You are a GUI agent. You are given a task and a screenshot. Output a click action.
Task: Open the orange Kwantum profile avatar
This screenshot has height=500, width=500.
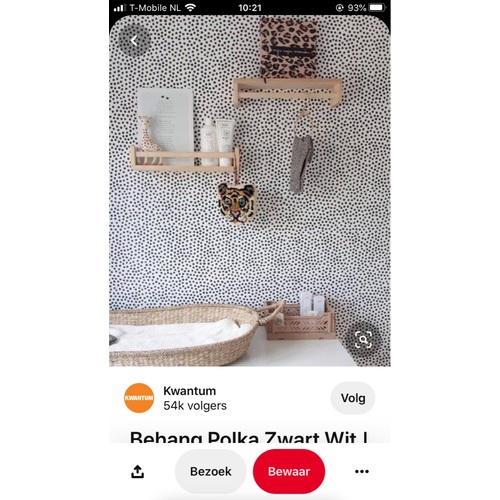tap(139, 398)
